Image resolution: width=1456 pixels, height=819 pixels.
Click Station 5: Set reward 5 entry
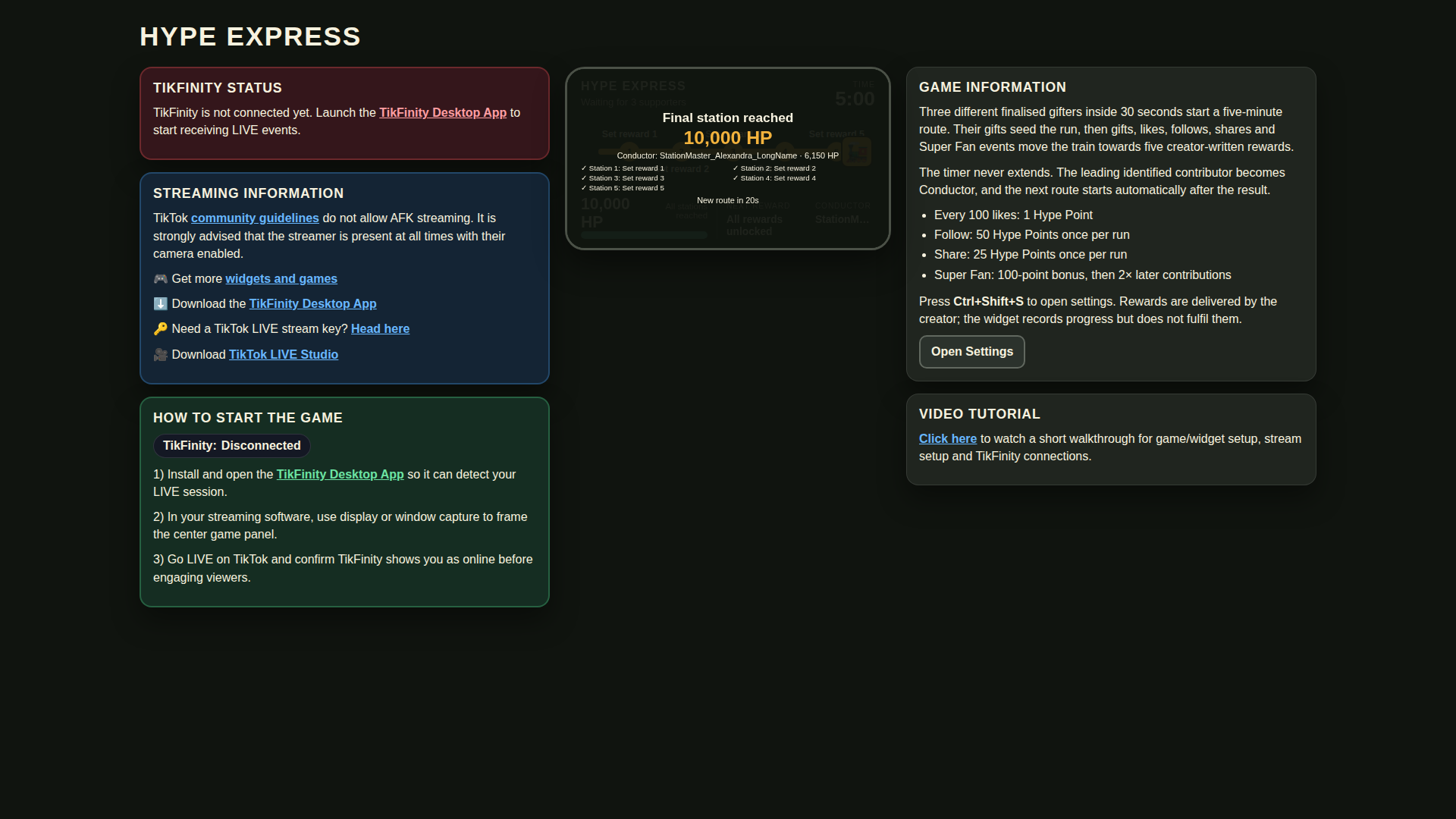coord(623,188)
